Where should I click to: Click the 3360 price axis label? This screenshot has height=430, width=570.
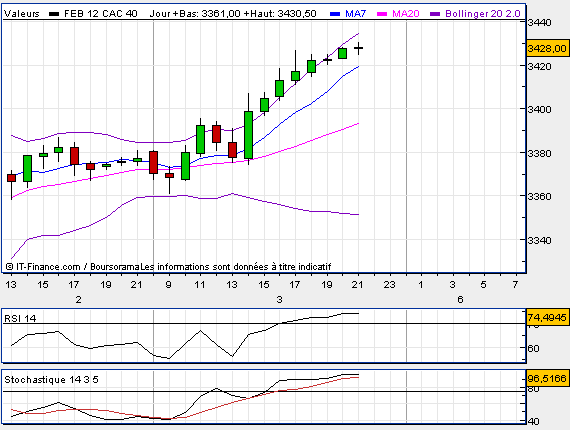[539, 197]
